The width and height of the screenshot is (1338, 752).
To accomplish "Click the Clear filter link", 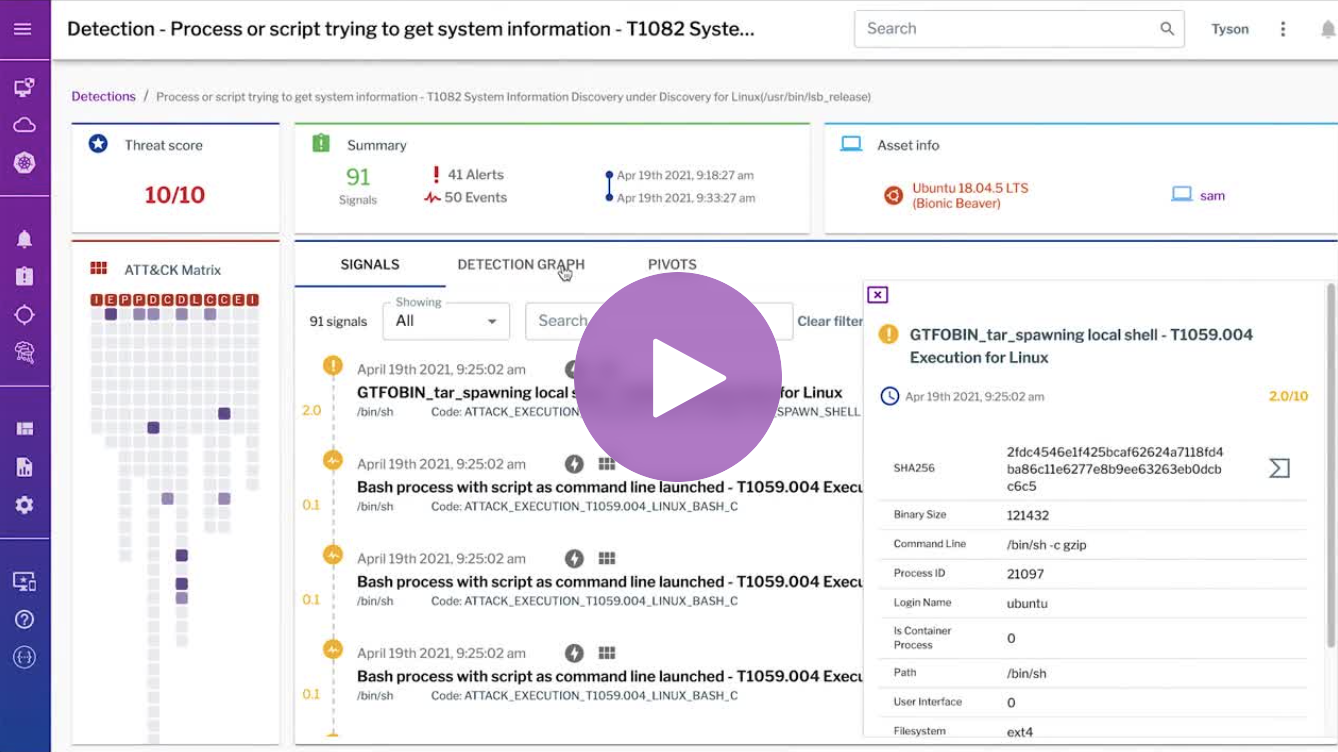I will pyautogui.click(x=830, y=321).
